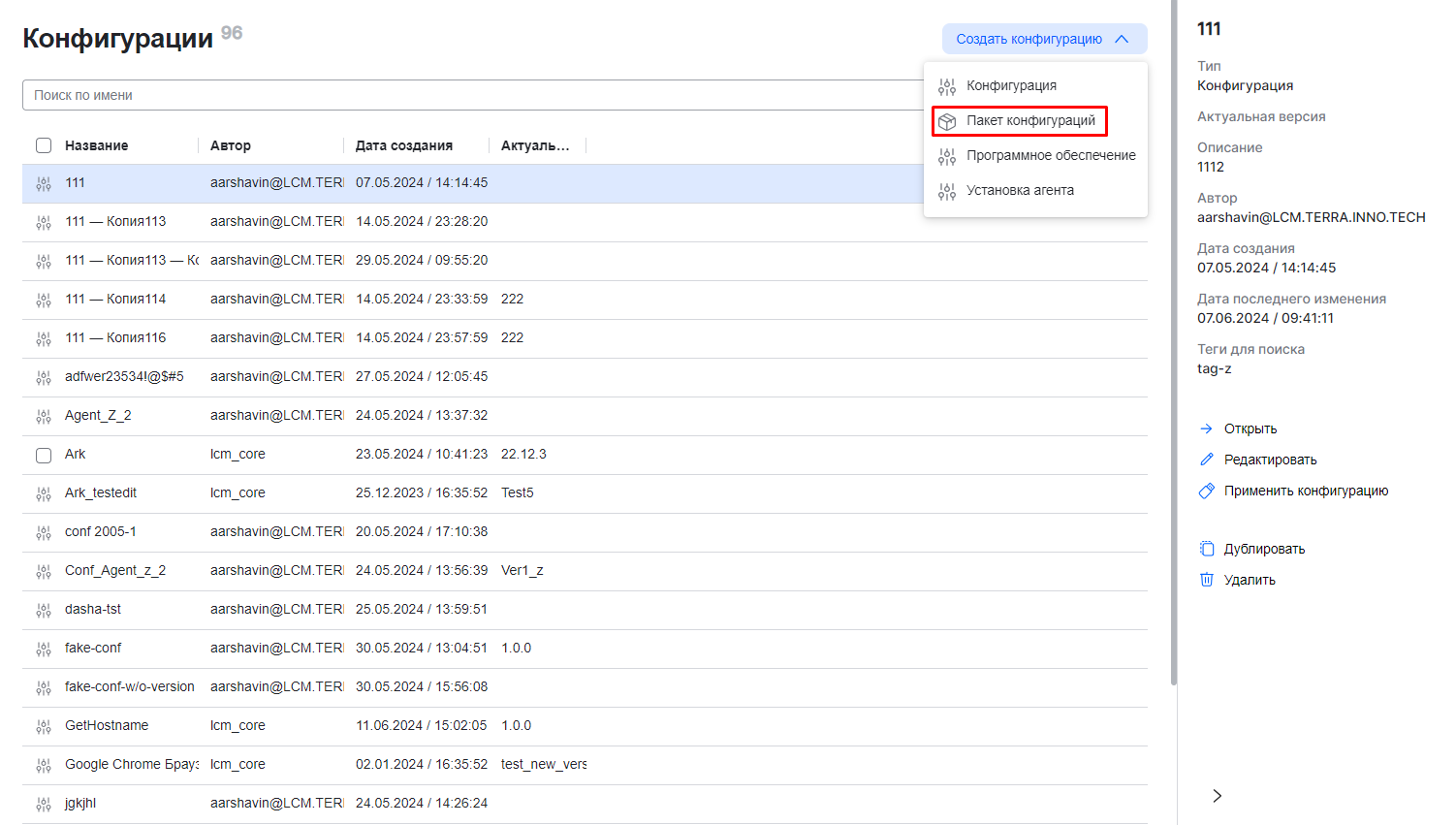
Task: Choose Конфигурация from the create menu
Action: point(1011,85)
